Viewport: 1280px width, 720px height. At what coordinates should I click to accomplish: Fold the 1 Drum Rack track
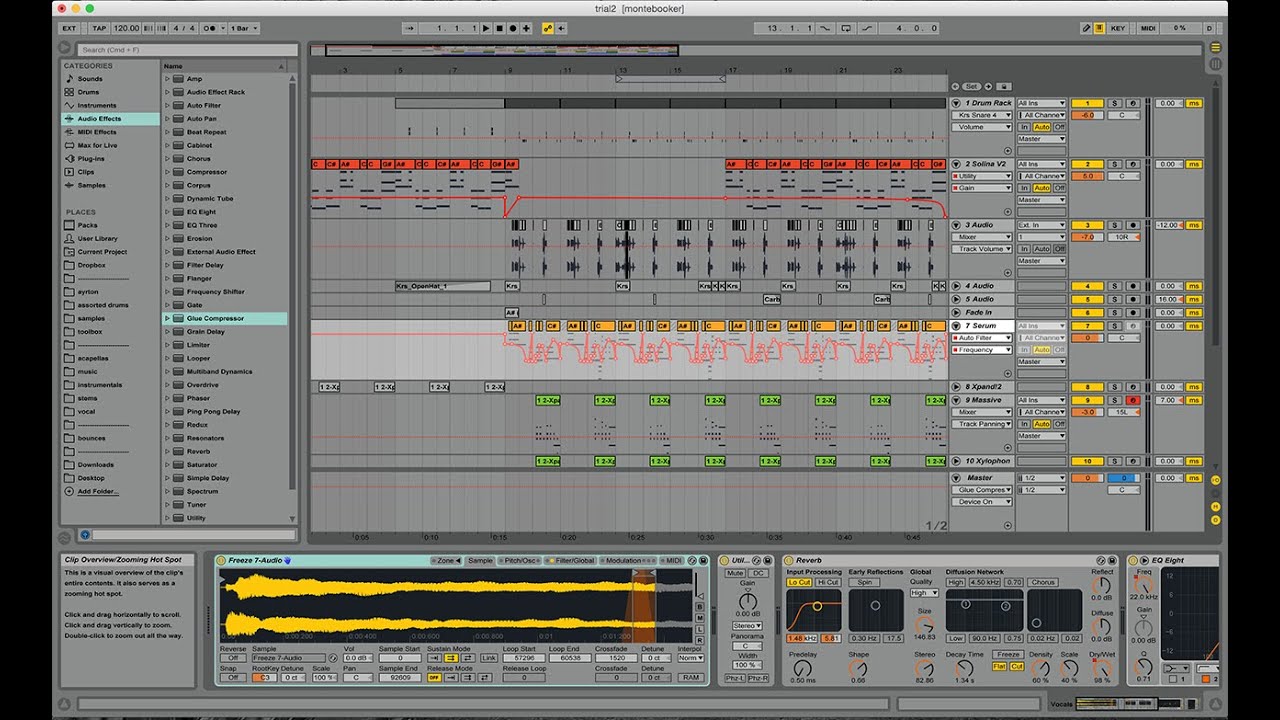[956, 103]
